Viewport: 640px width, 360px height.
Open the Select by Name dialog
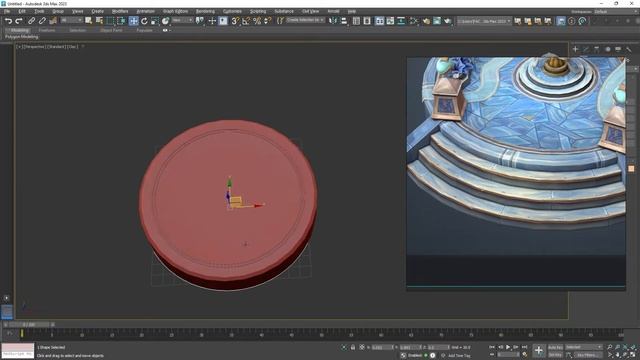99,21
